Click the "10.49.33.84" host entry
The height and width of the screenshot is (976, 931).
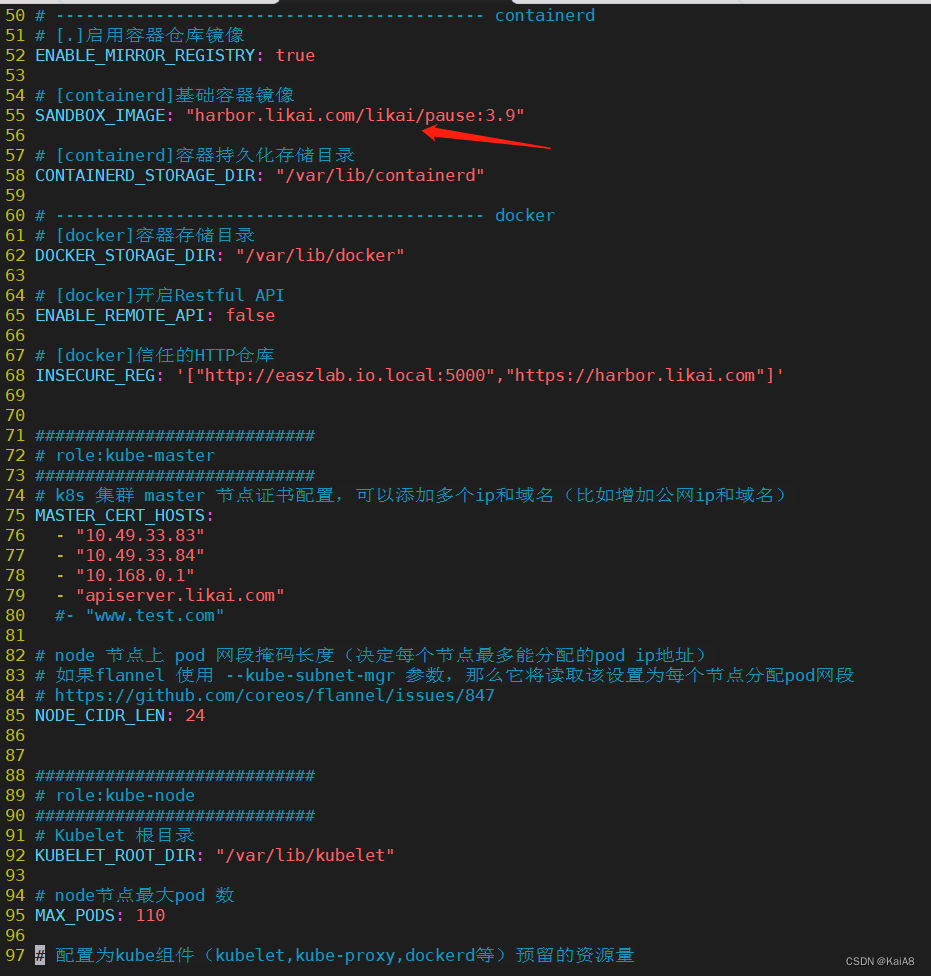click(x=140, y=555)
